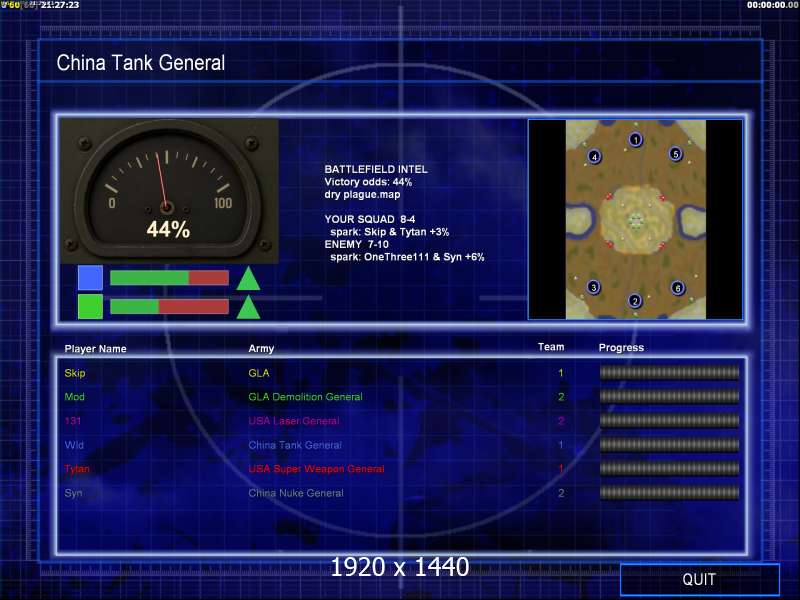
Task: Click the ENEMY 7-10 line
Action: point(357,244)
